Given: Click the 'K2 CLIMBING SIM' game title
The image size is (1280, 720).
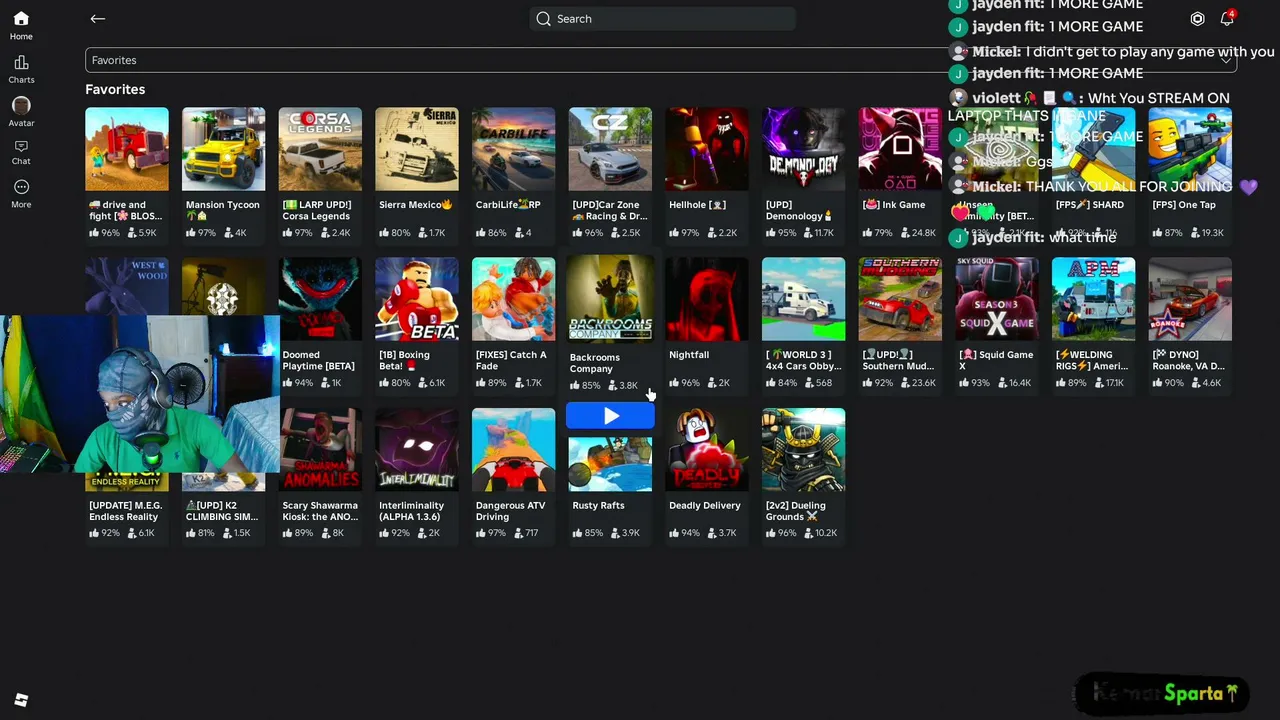Looking at the screenshot, I should coord(222,511).
